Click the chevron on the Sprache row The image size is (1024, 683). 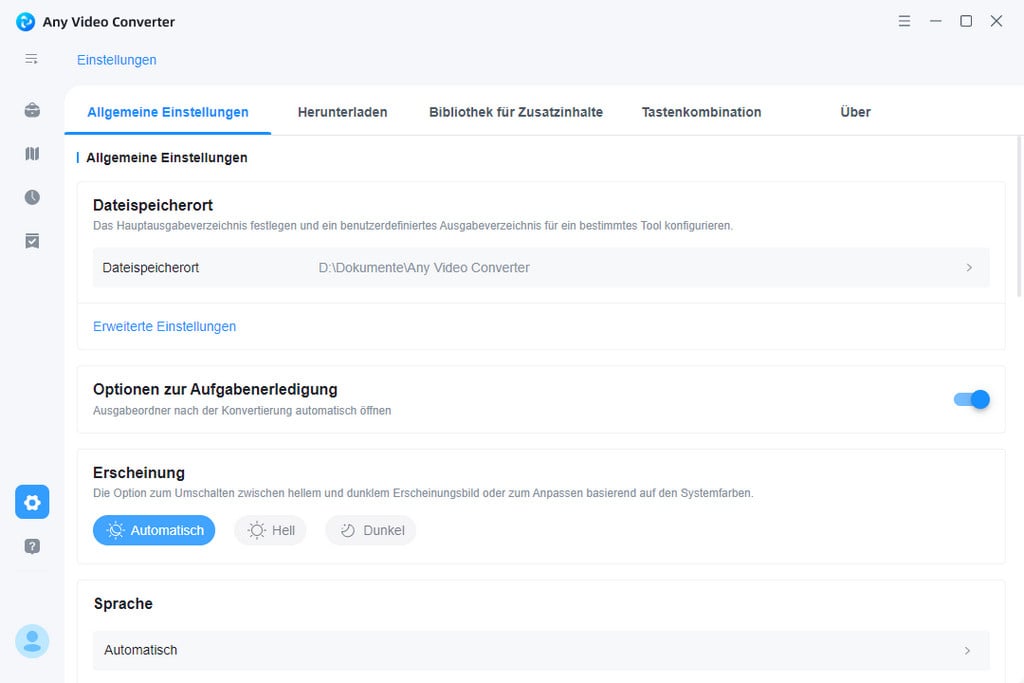pyautogui.click(x=967, y=650)
